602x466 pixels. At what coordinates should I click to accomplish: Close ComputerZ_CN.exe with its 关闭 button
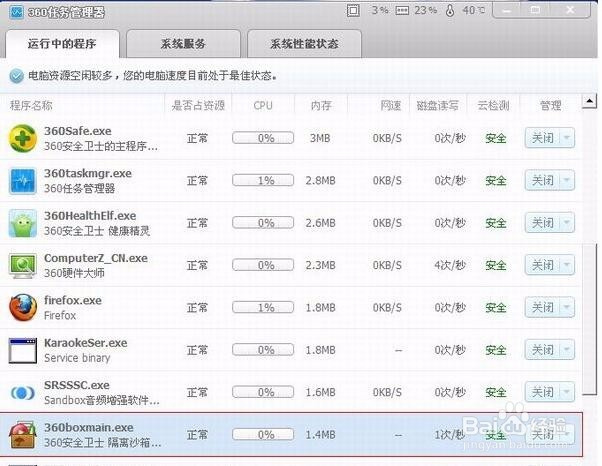[x=542, y=265]
